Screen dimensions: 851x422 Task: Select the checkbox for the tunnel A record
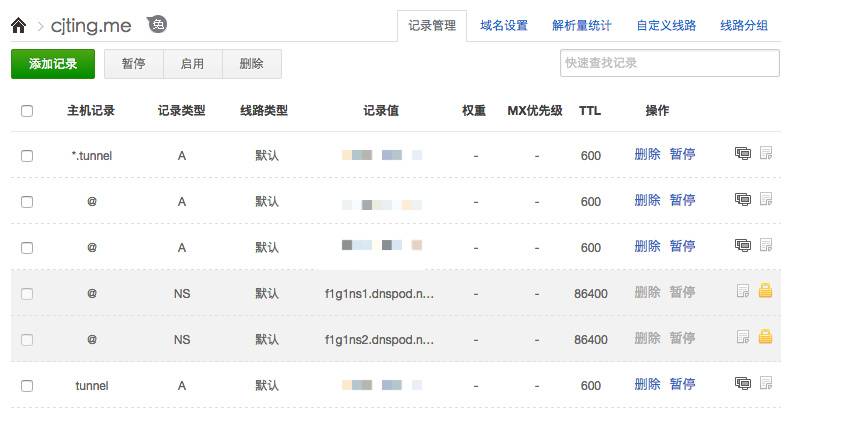pyautogui.click(x=27, y=386)
